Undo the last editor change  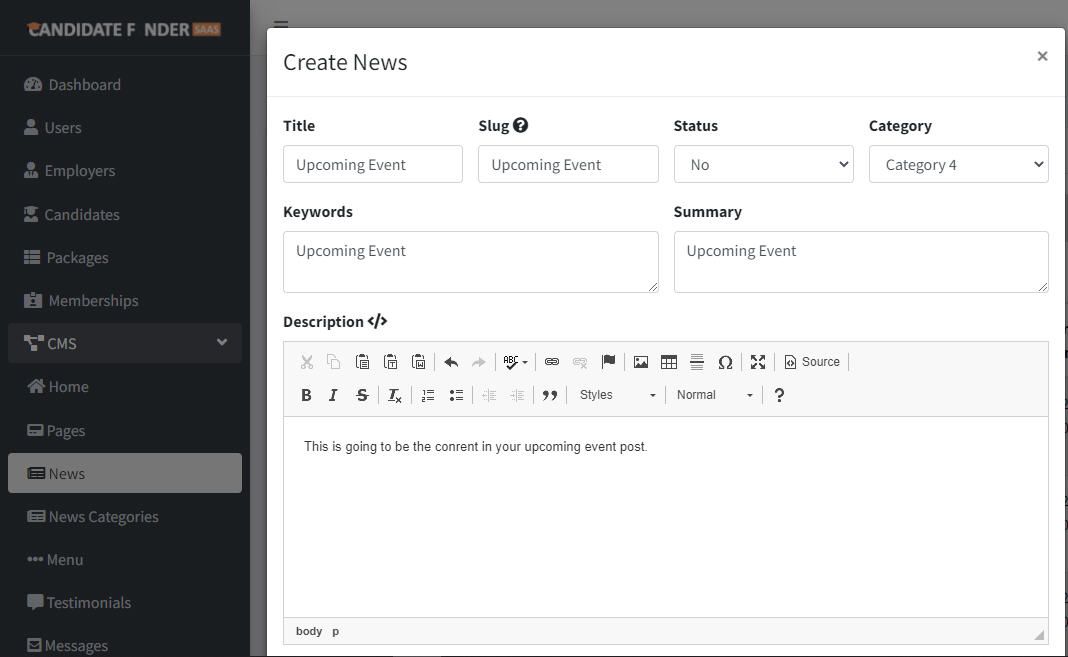[x=451, y=362]
